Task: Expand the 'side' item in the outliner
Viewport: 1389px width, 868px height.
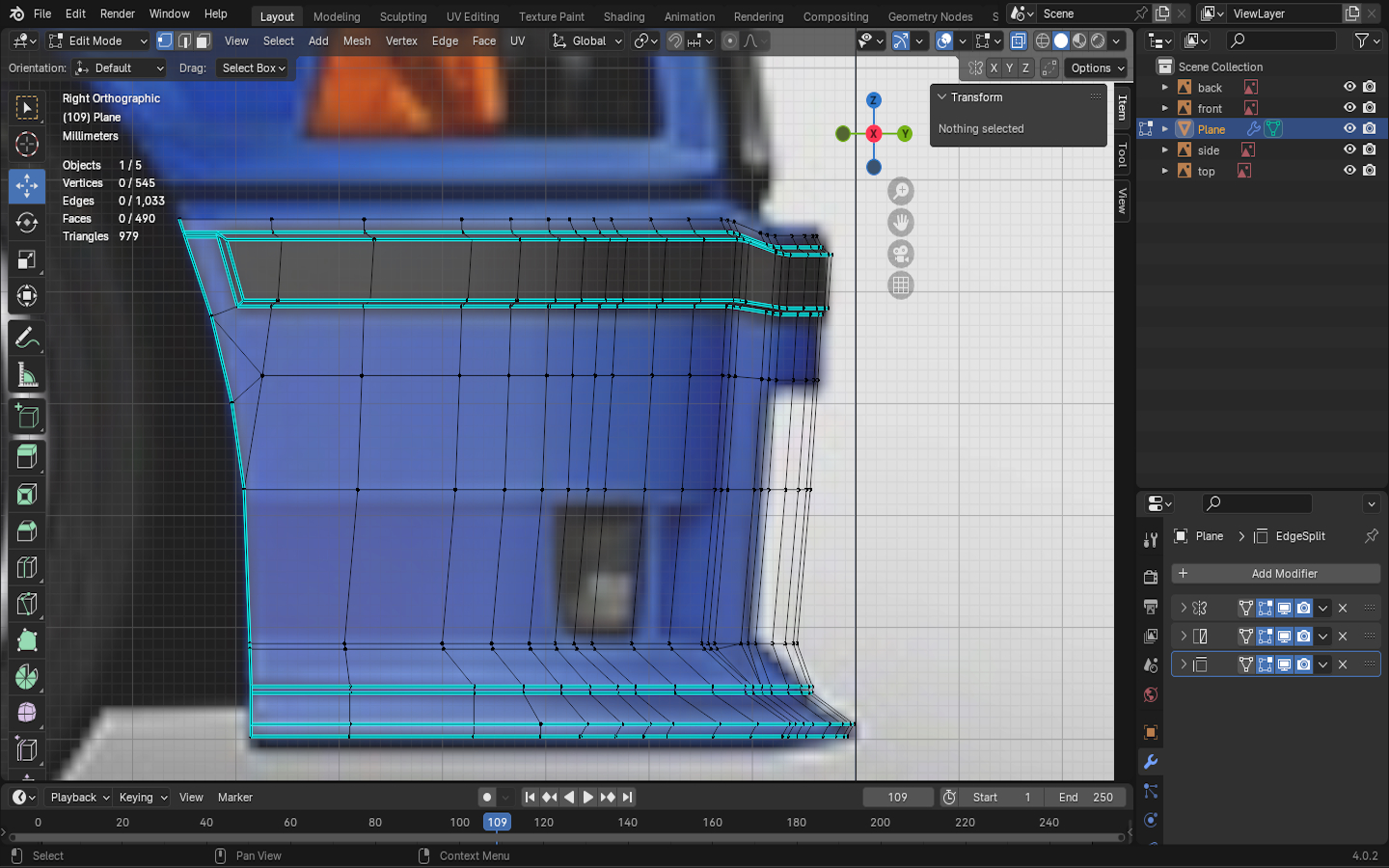Action: coord(1165,149)
